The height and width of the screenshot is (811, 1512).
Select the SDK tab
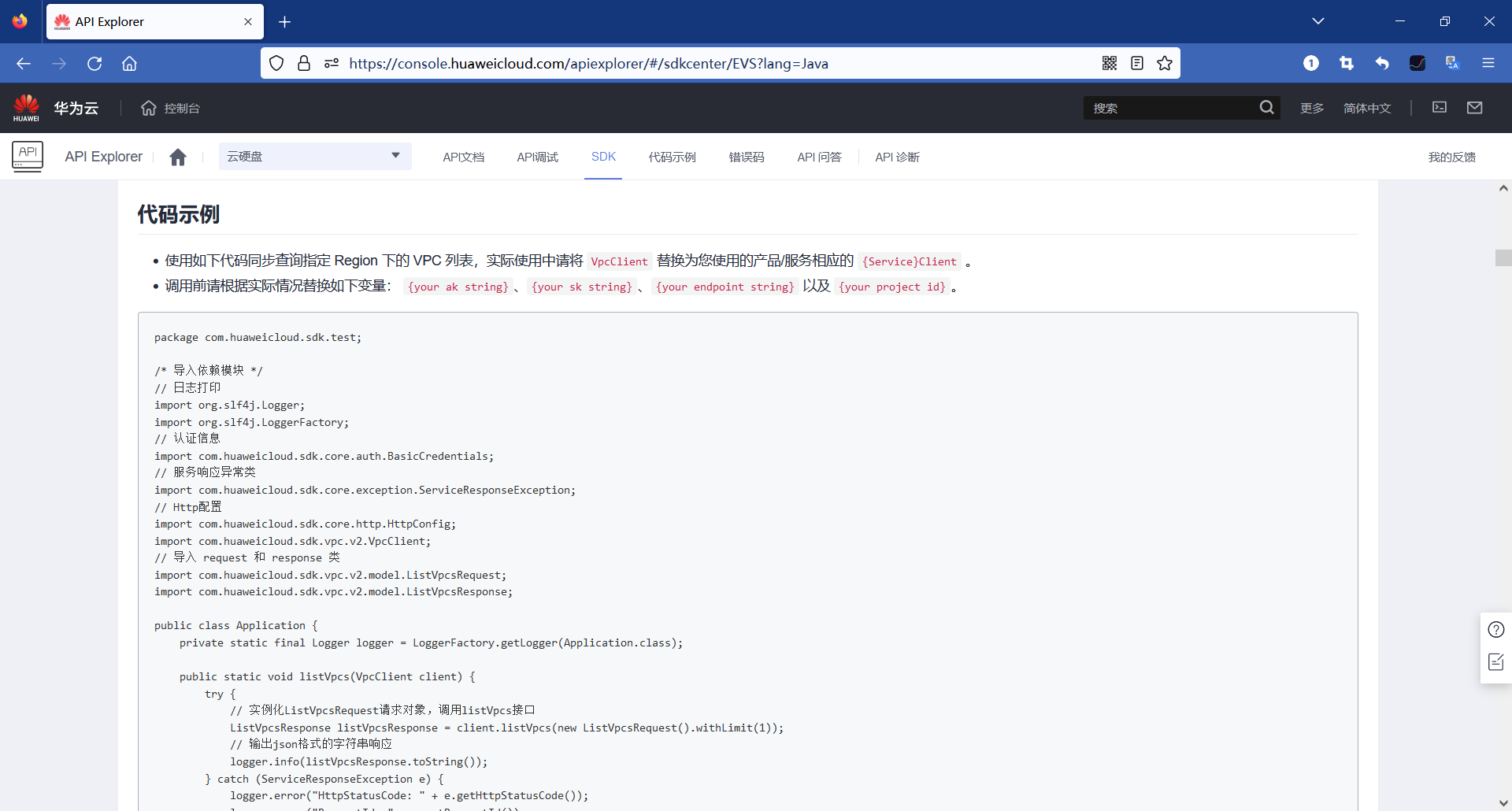pyautogui.click(x=603, y=157)
